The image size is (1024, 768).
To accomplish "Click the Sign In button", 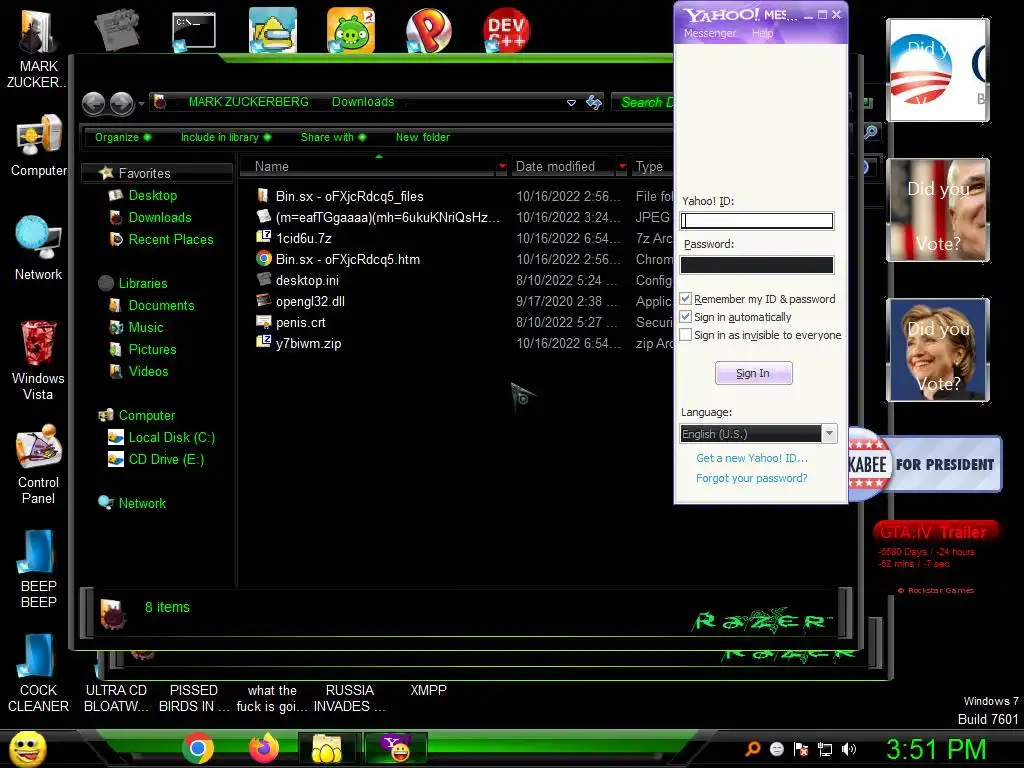I will tap(754, 373).
